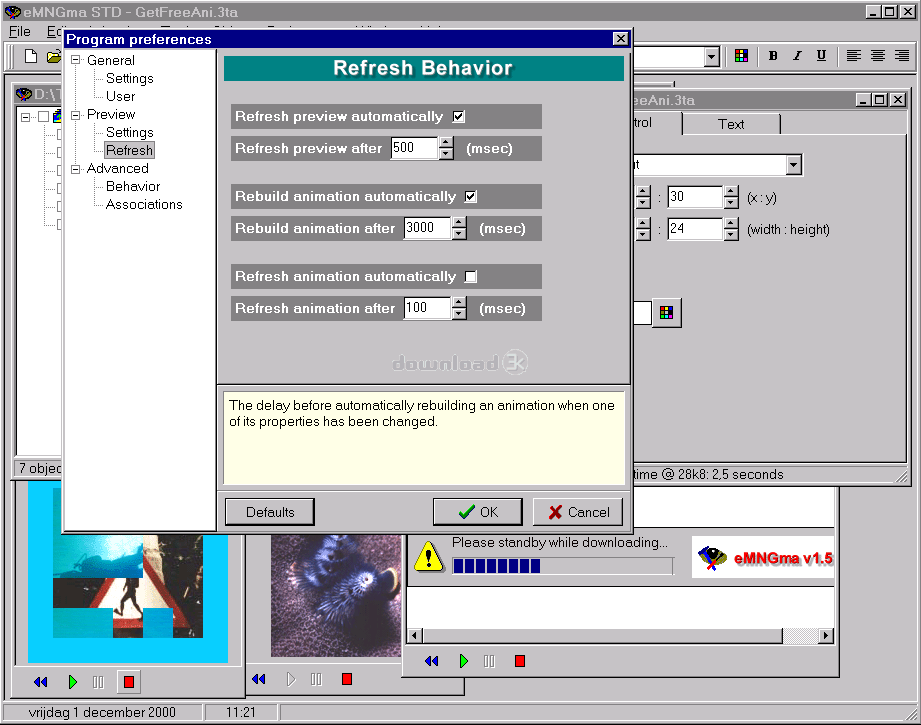This screenshot has width=921, height=725.
Task: Play the middle sea anemone preview
Action: tap(290, 680)
